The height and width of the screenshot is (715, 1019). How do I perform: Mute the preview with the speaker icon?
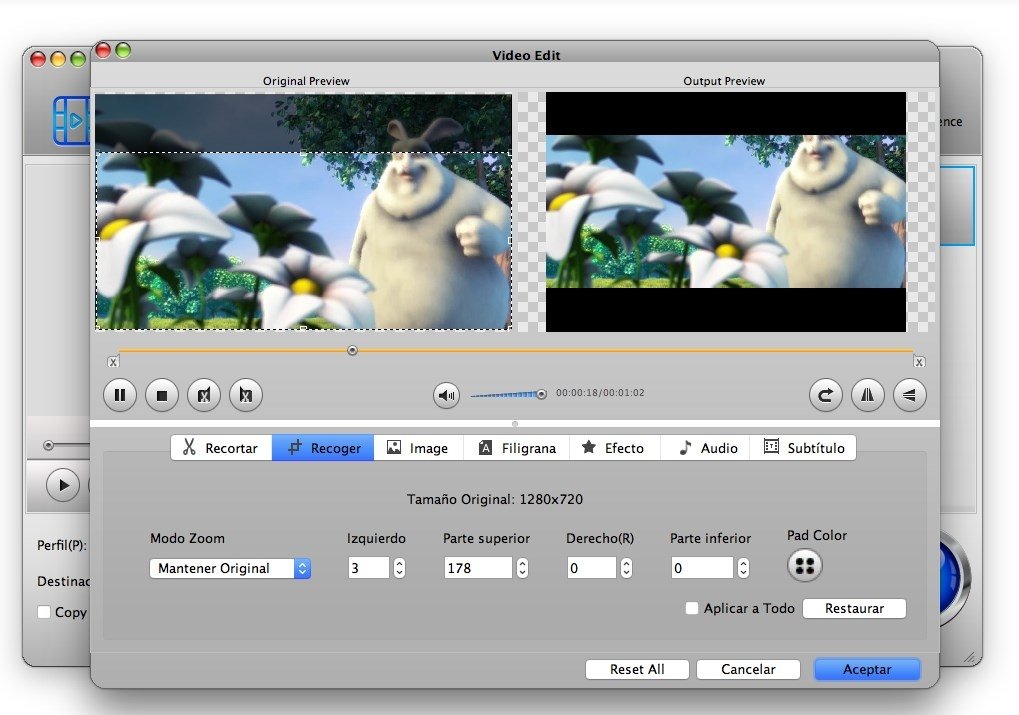[446, 395]
